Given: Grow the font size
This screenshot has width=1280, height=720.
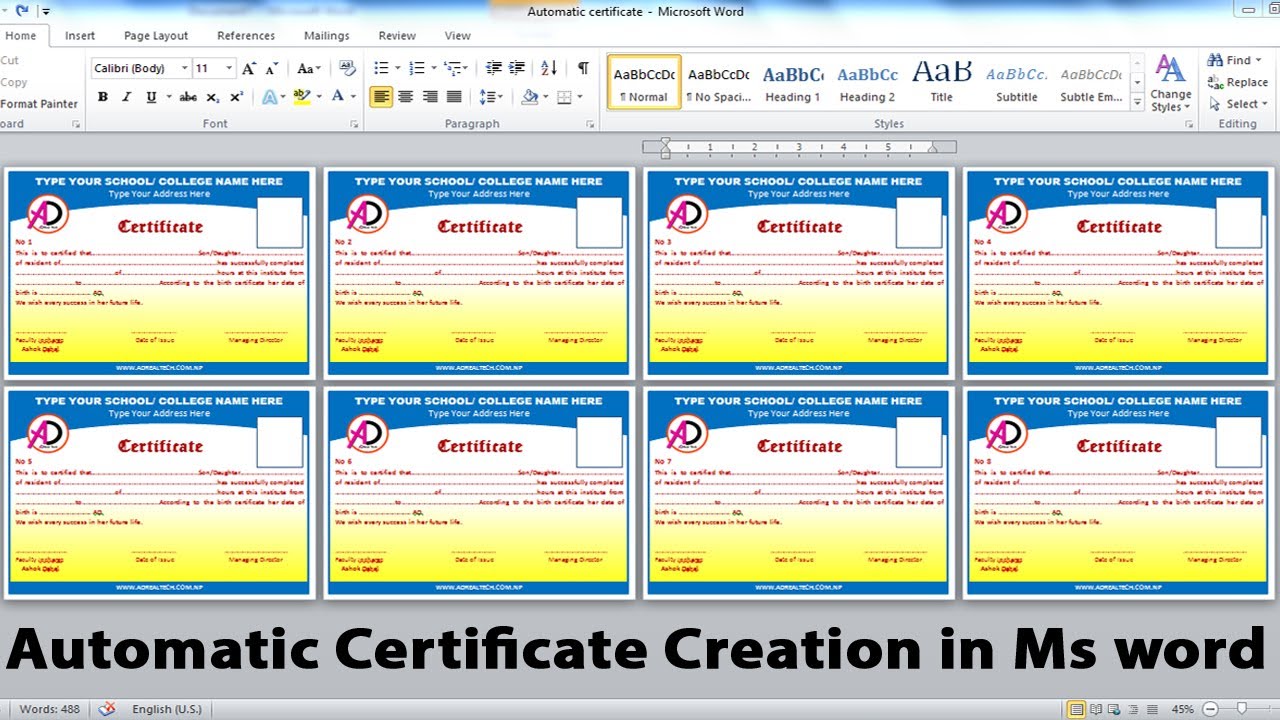Looking at the screenshot, I should pos(249,68).
